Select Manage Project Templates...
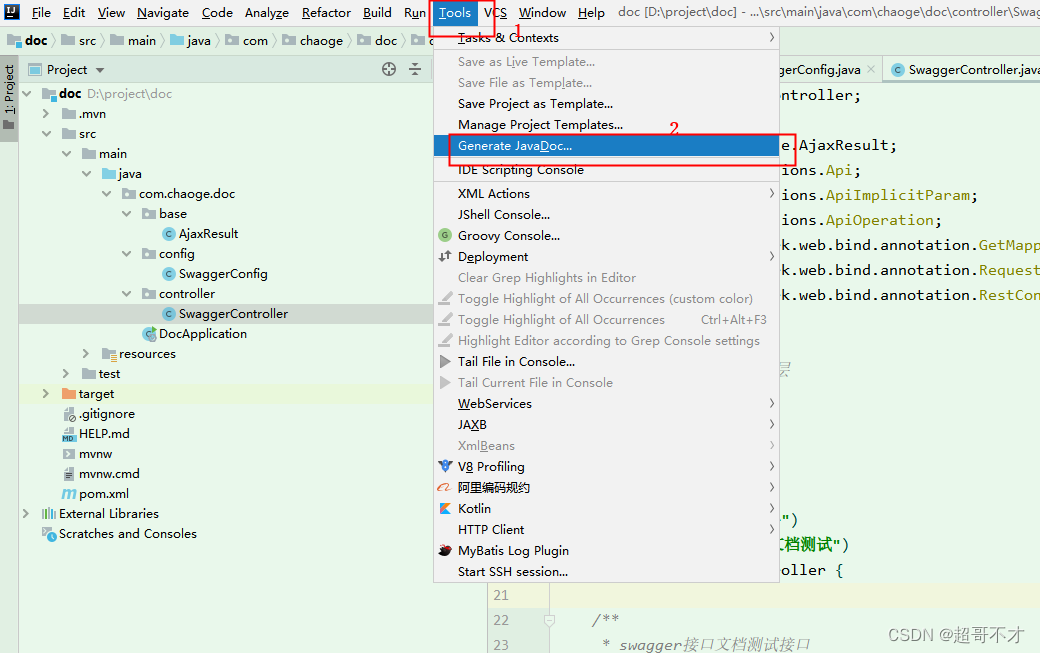This screenshot has height=653, width=1040. point(606,125)
